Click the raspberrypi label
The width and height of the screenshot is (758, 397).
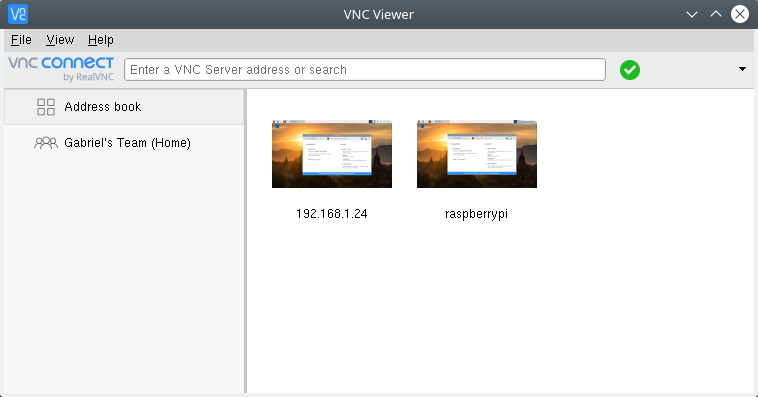477,214
